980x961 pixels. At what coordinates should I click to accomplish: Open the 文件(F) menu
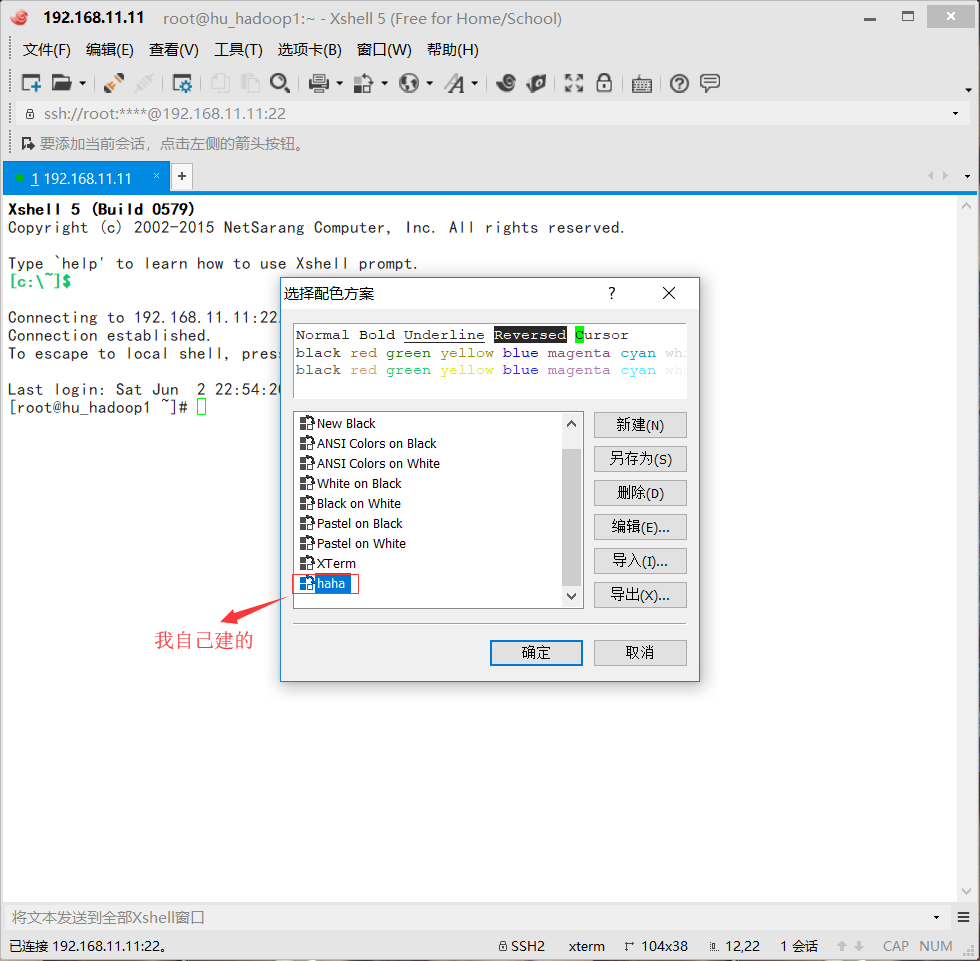click(46, 49)
